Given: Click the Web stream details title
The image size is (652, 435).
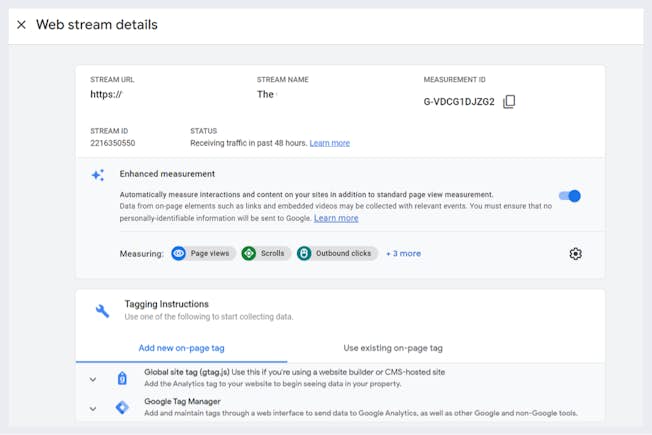Looking at the screenshot, I should (97, 25).
